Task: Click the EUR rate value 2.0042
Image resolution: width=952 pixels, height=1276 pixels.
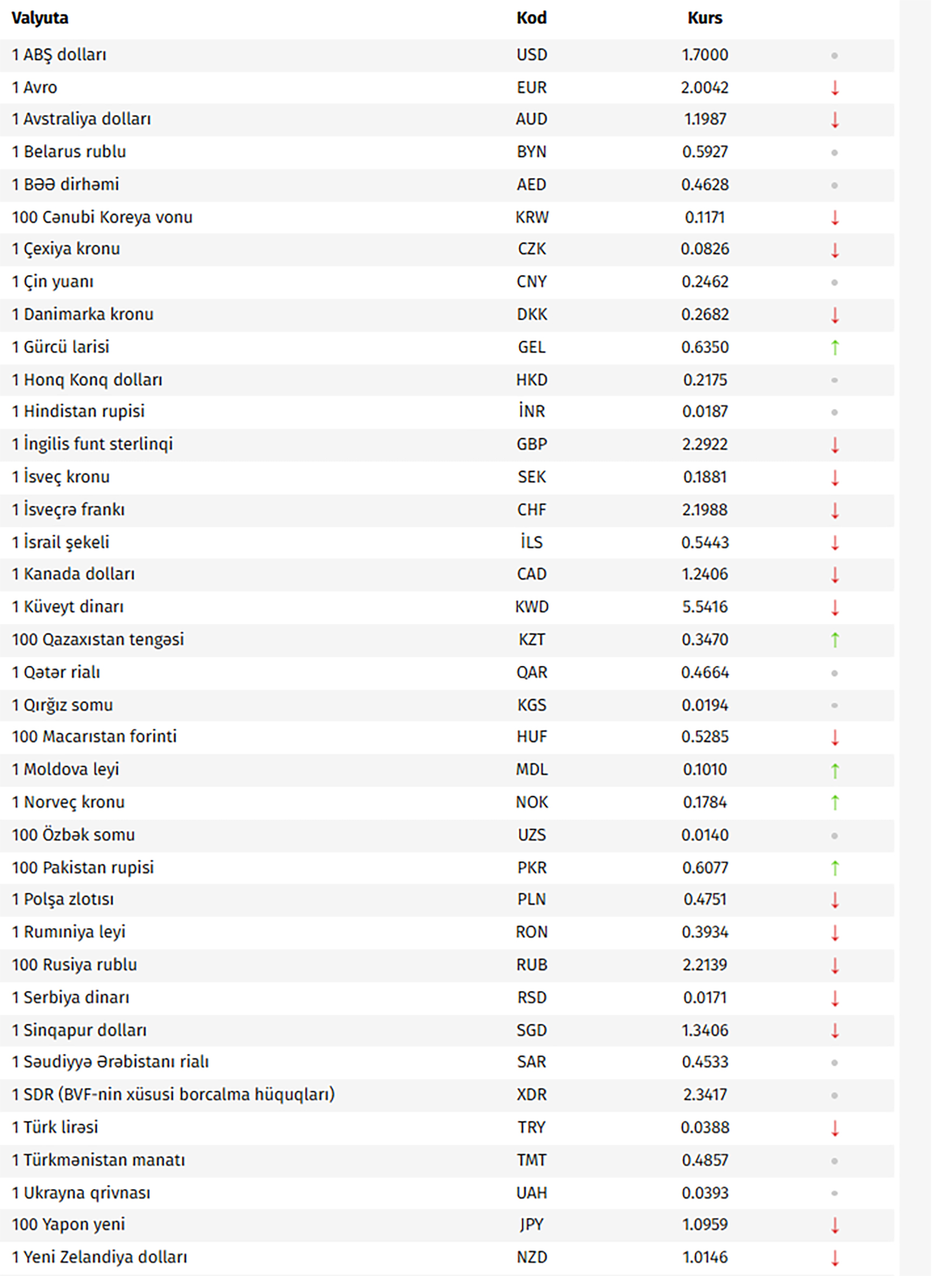Action: point(705,88)
